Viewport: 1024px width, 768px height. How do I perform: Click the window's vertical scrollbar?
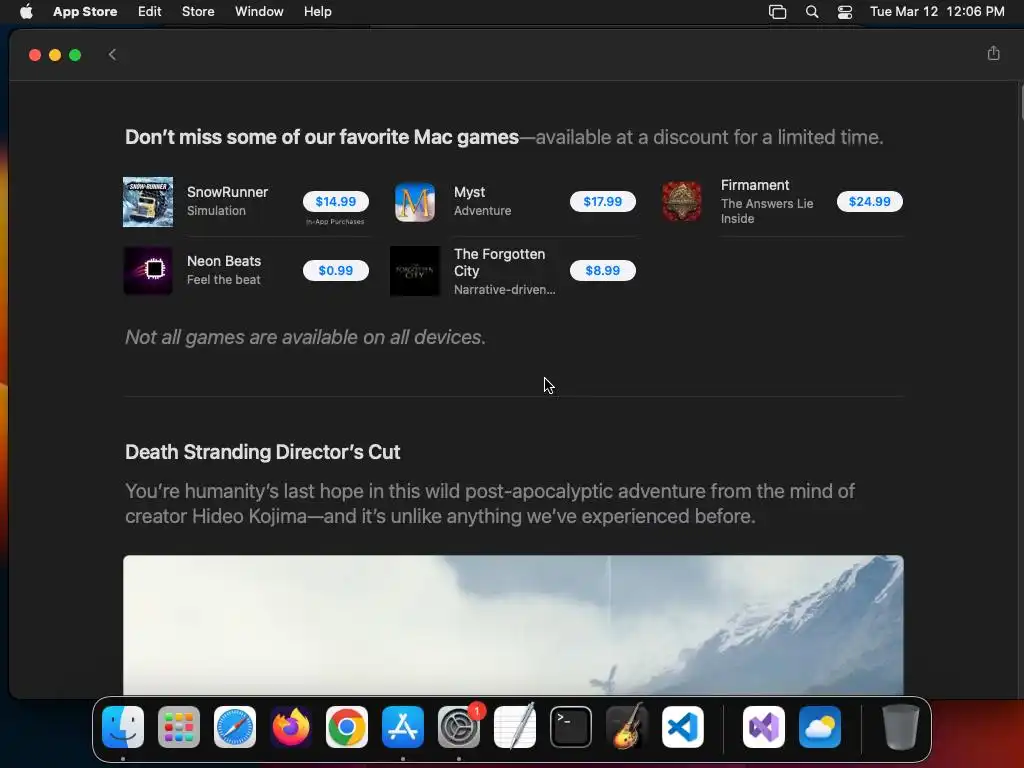1021,102
